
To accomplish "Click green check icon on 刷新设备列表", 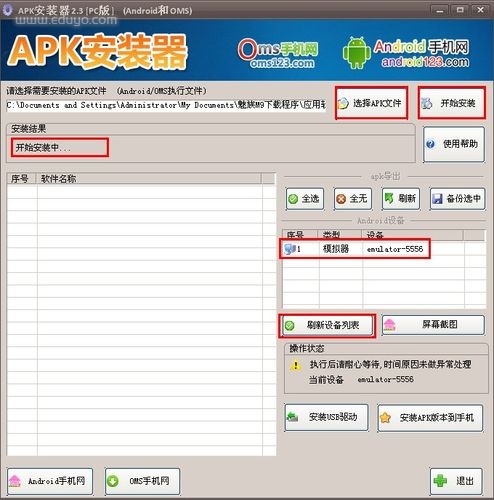I will [x=290, y=325].
